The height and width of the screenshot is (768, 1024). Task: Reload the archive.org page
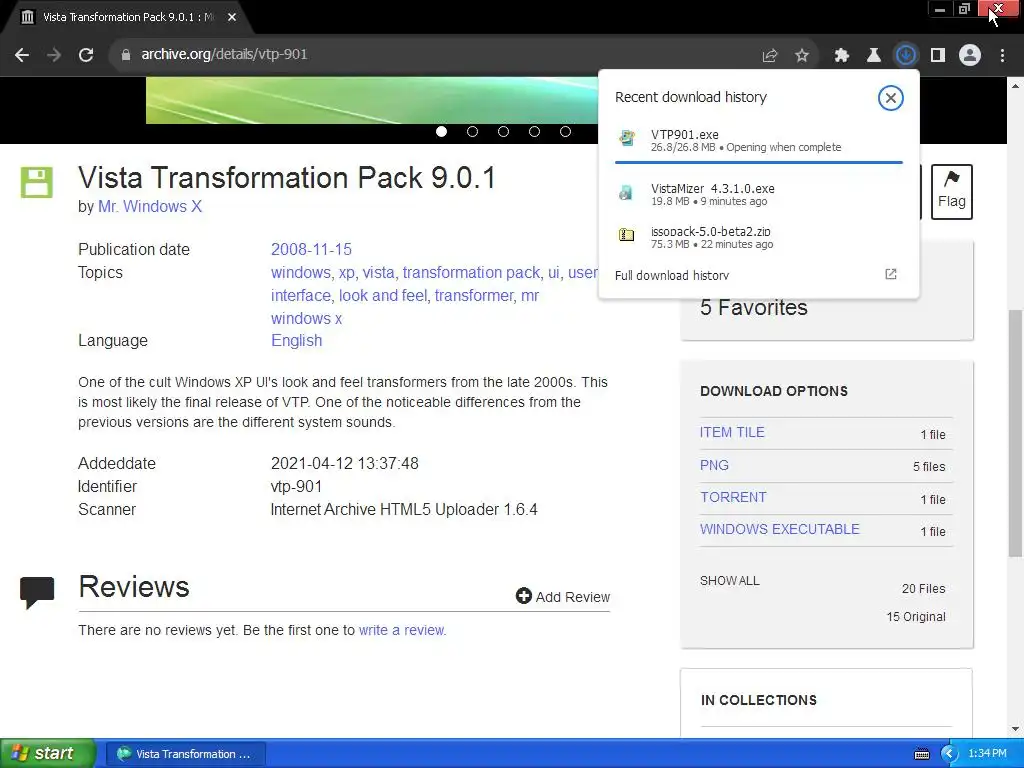(86, 55)
